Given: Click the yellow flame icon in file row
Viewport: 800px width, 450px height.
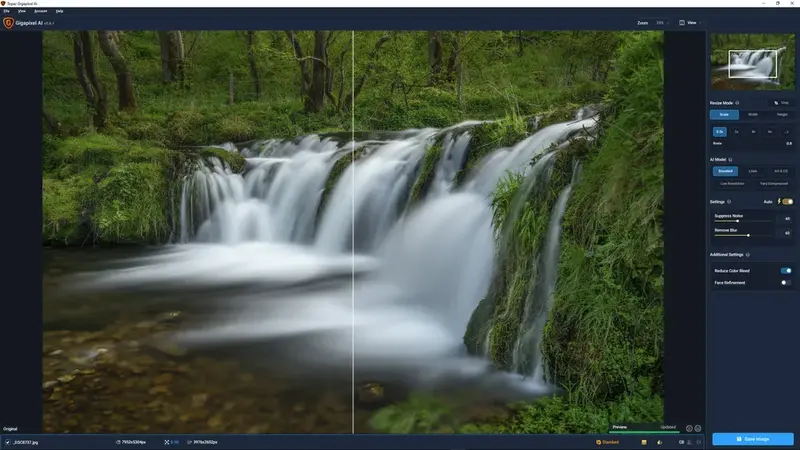Looking at the screenshot, I should coord(659,442).
